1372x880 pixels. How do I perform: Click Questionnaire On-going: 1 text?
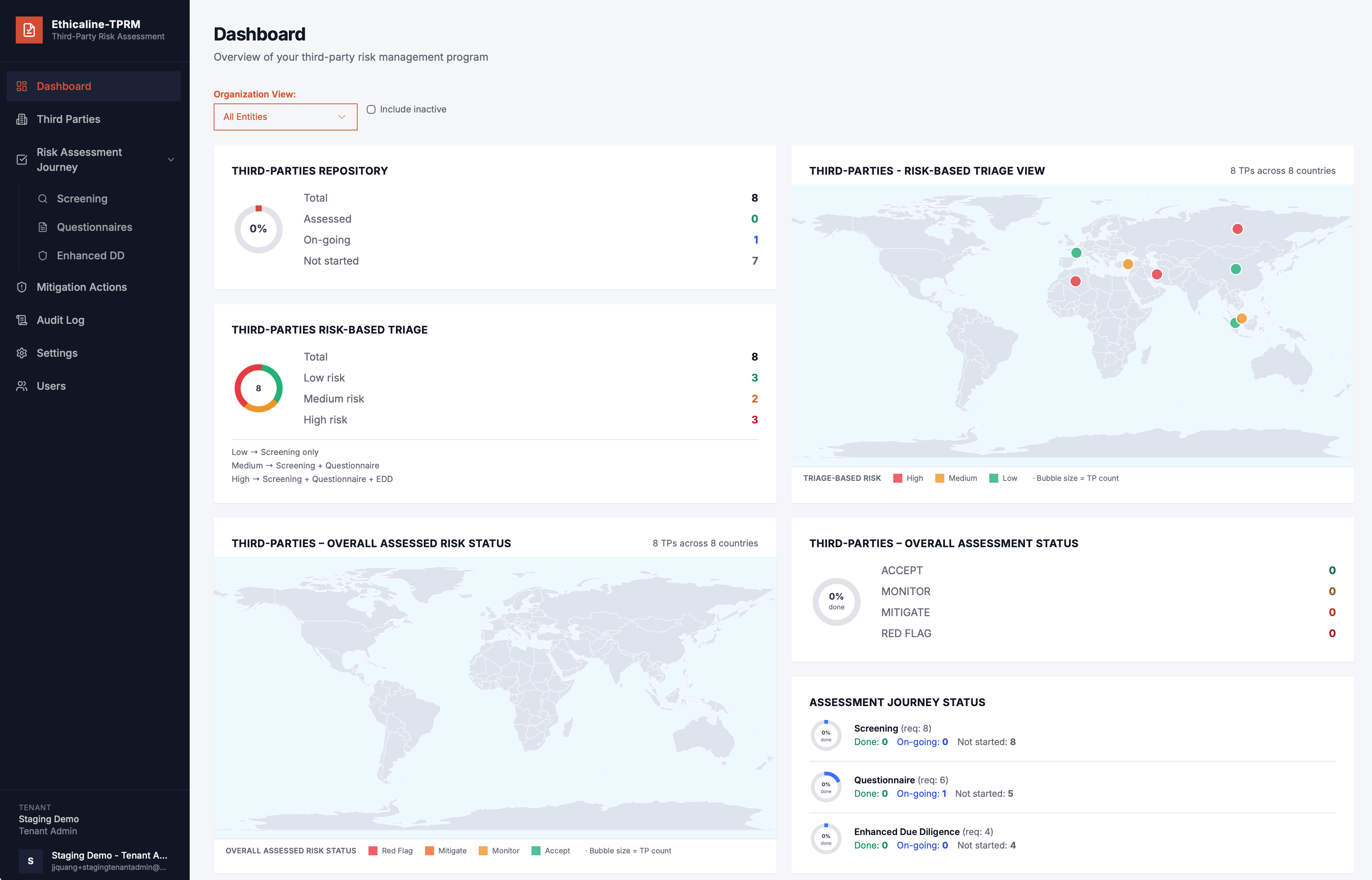point(921,794)
